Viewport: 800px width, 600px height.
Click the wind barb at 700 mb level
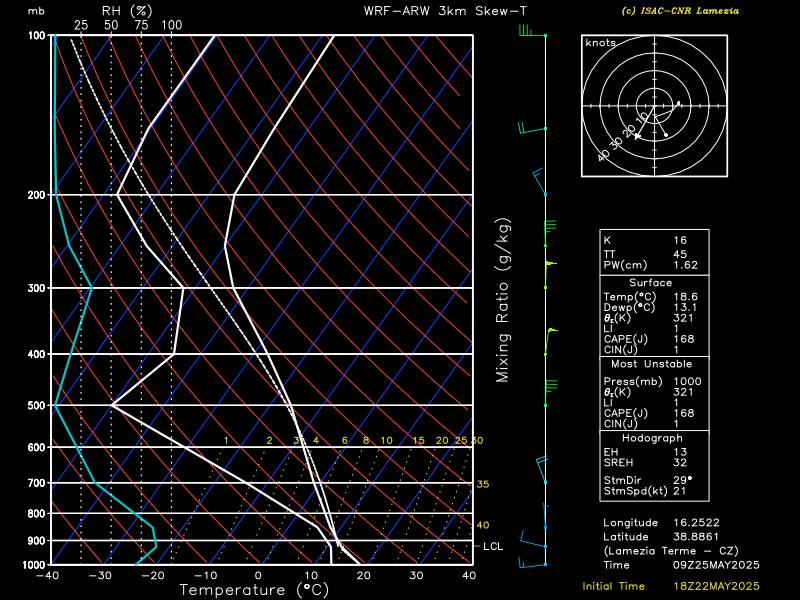click(541, 469)
